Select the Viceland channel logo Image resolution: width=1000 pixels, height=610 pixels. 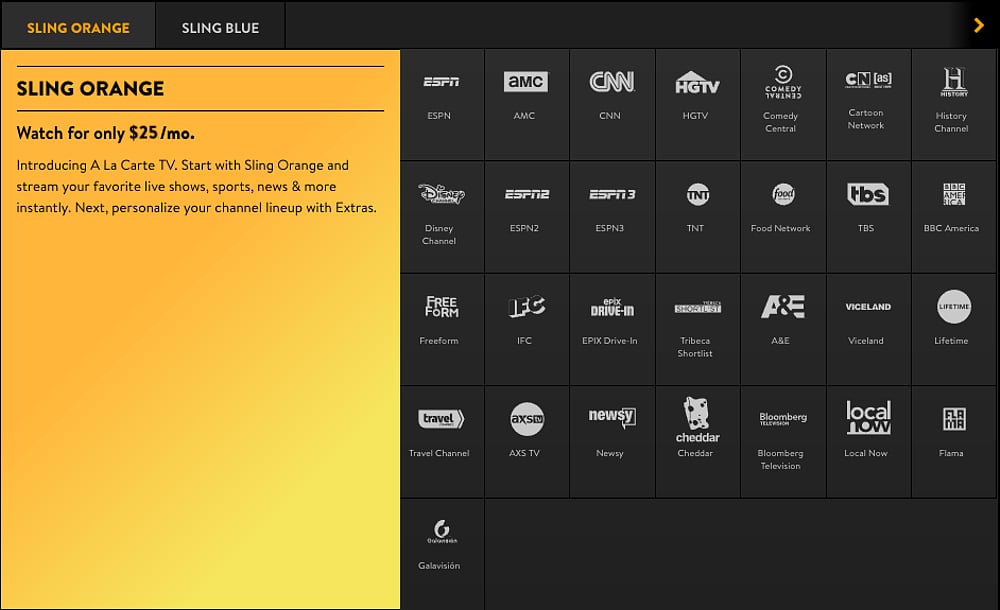(868, 307)
